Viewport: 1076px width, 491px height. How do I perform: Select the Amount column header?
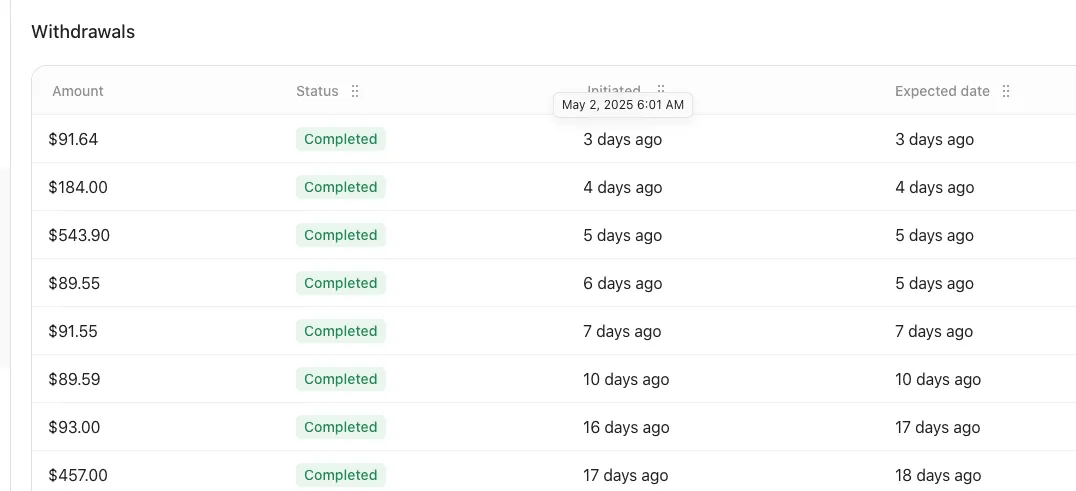(x=78, y=91)
